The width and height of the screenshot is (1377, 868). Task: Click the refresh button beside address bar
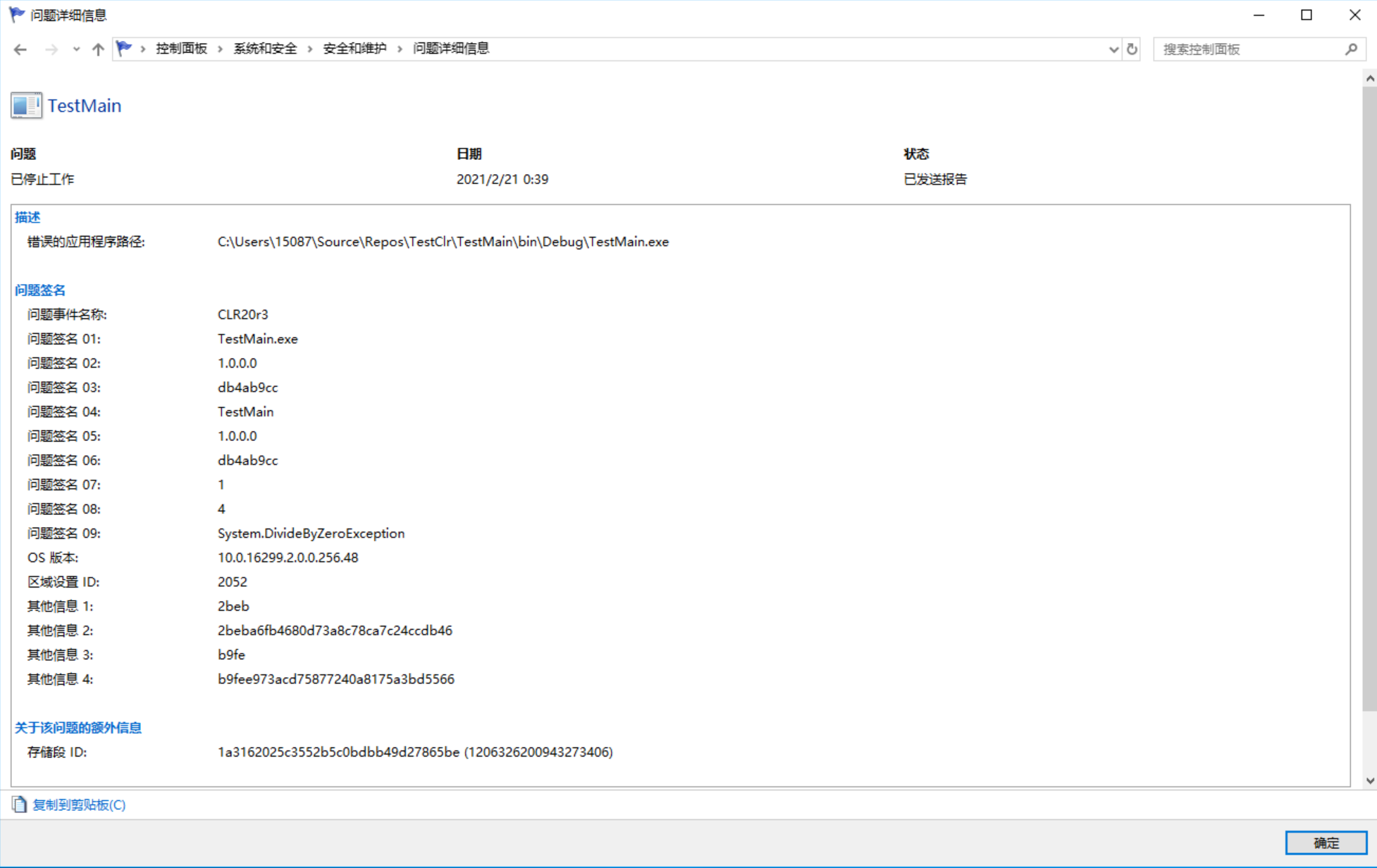tap(1132, 49)
